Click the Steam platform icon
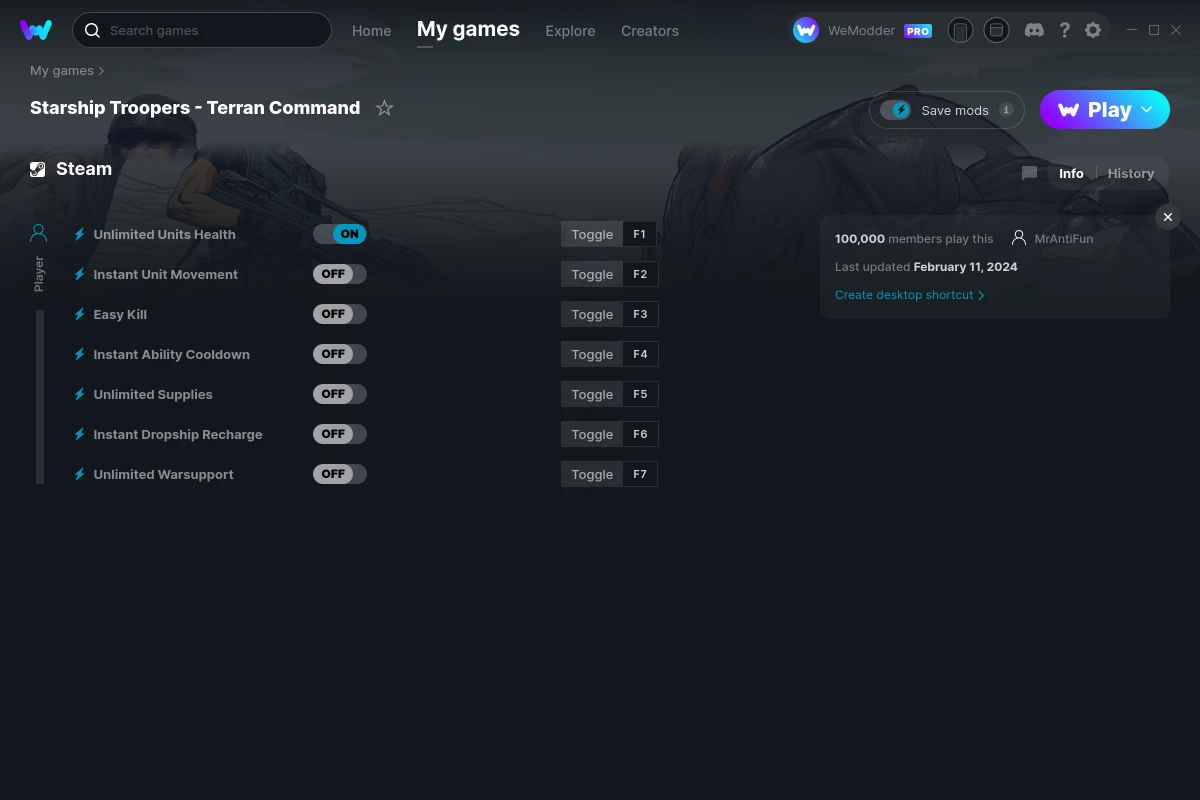 38,169
